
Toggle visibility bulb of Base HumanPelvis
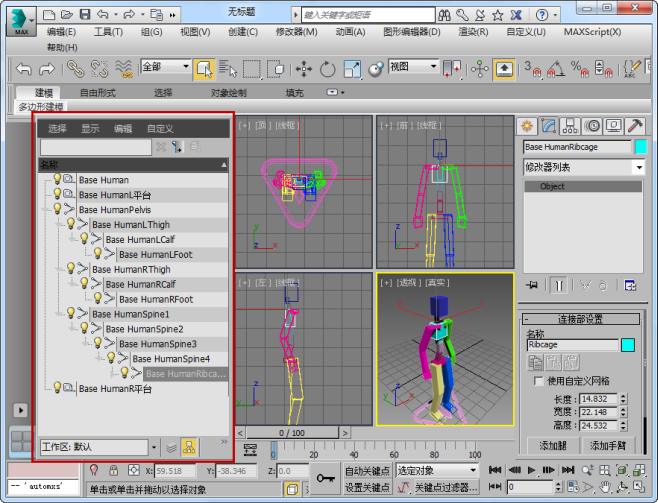[x=57, y=208]
